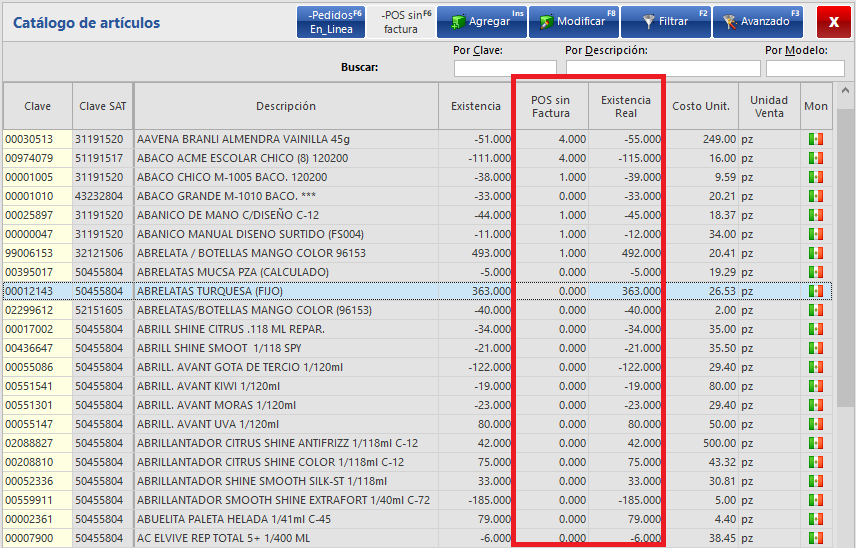Click the Clave SAT column header
The image size is (856, 548).
102,106
